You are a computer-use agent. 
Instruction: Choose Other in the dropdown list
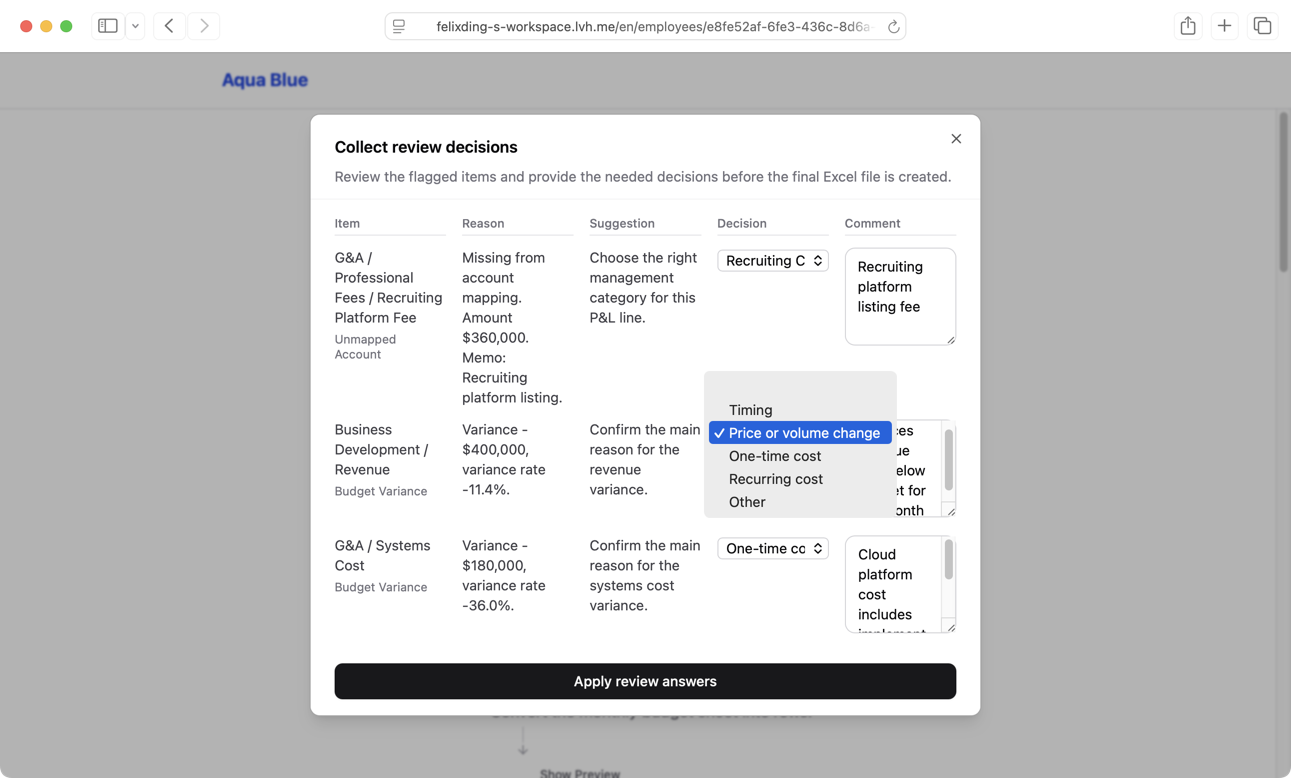pos(800,502)
